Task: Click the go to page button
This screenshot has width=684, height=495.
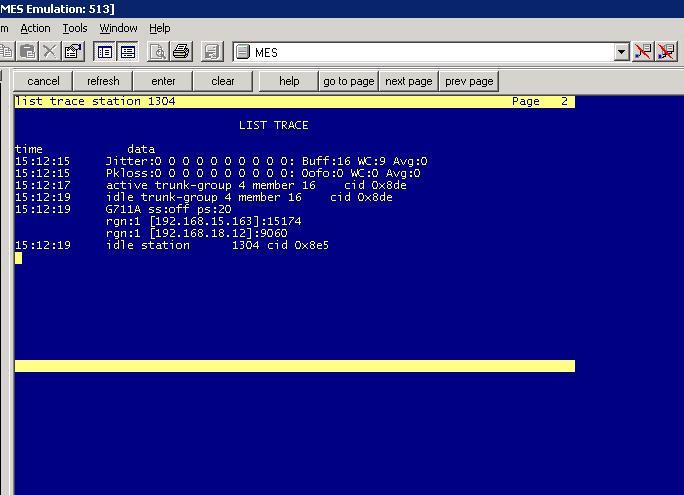Action: tap(349, 81)
